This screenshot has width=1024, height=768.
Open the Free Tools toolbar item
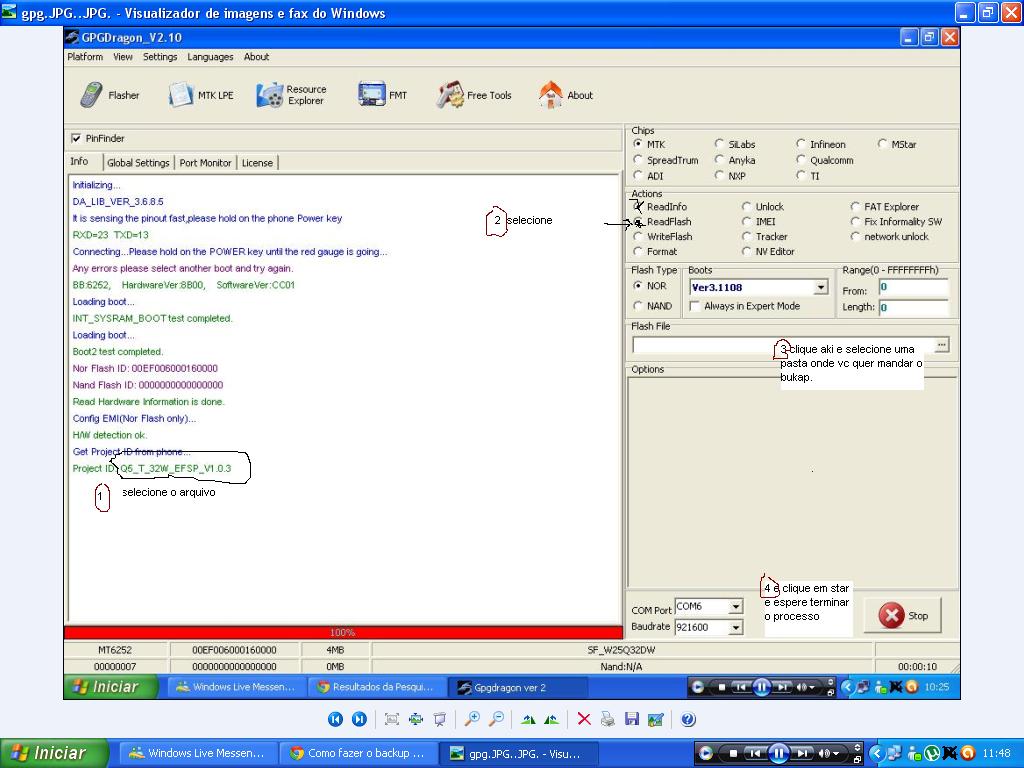[474, 95]
